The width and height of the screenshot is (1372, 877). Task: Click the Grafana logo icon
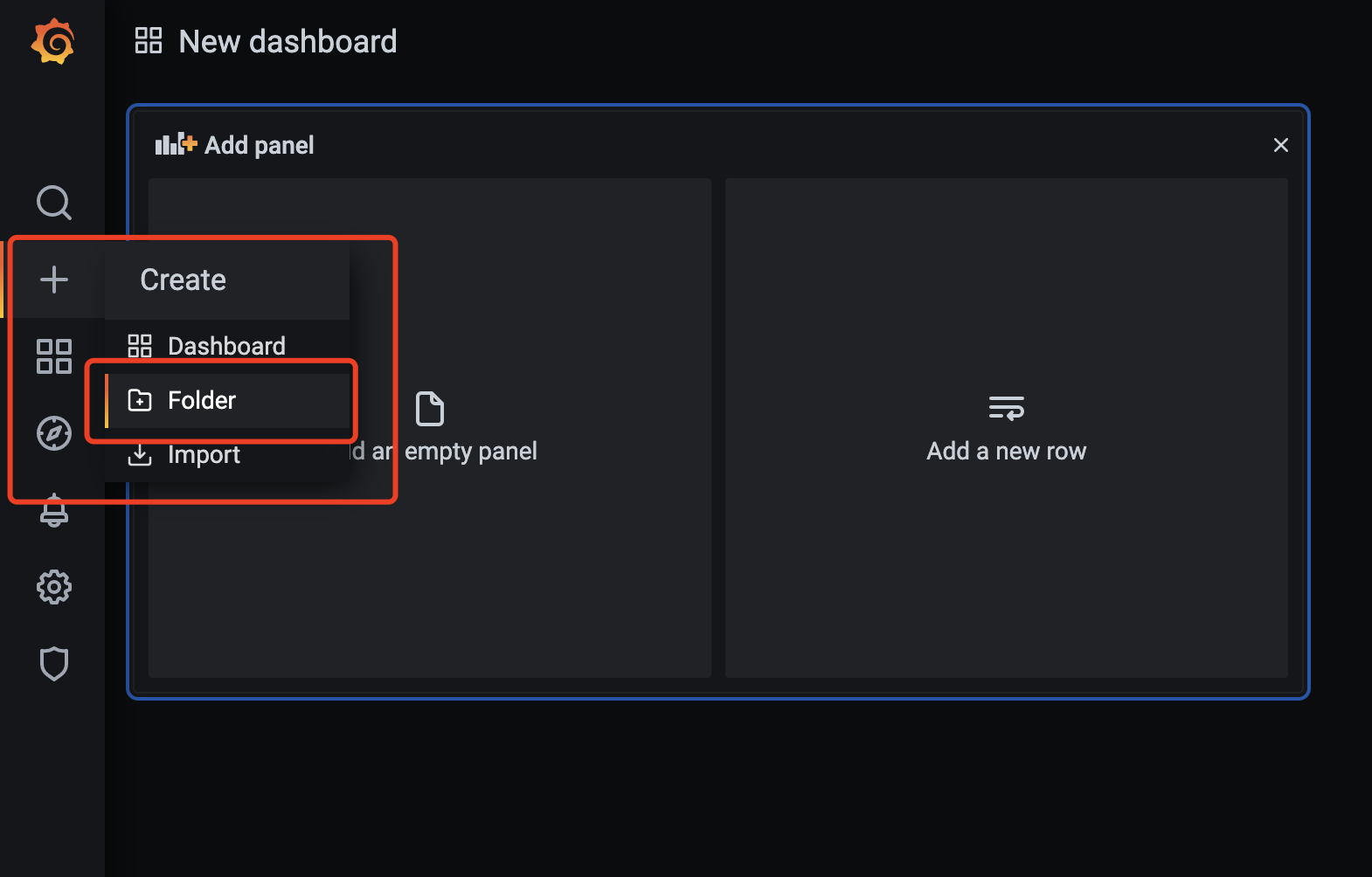tap(52, 41)
